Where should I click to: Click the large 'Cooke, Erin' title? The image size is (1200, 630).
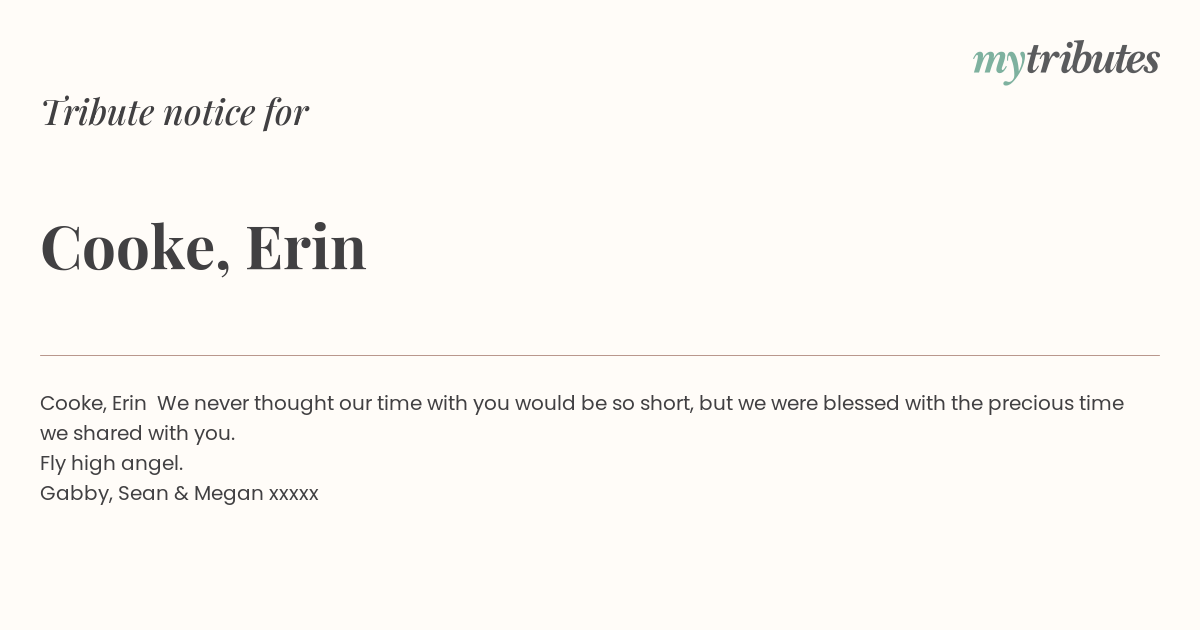[x=203, y=247]
